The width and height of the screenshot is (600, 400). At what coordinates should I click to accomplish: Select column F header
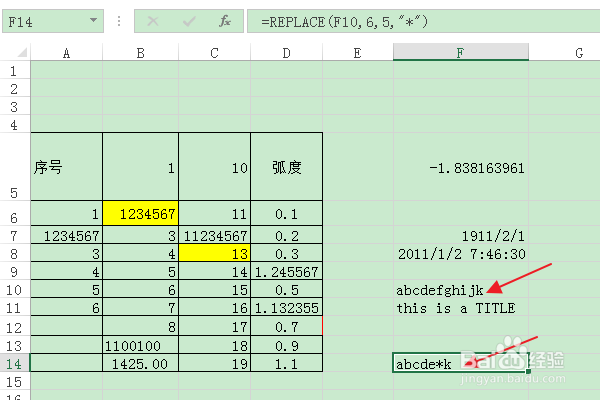[461, 52]
